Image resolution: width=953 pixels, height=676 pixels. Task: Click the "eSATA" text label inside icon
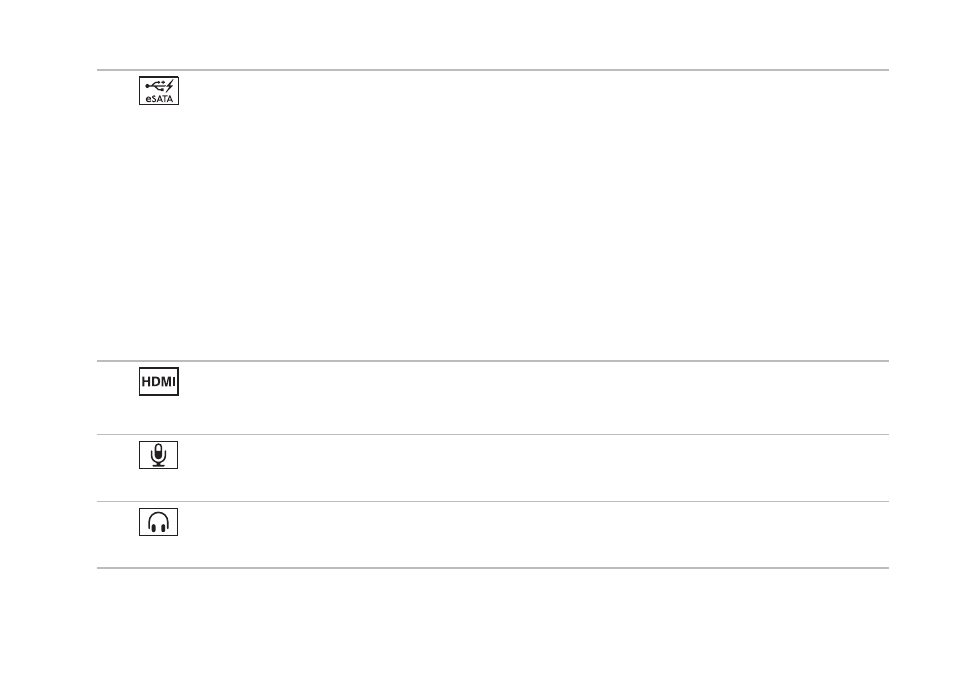tap(159, 98)
